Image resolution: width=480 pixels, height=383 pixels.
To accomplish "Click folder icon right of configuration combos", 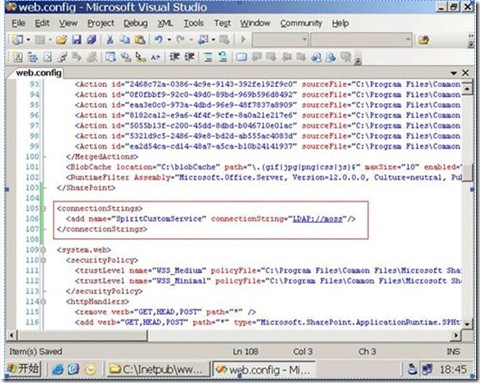I will (x=424, y=40).
